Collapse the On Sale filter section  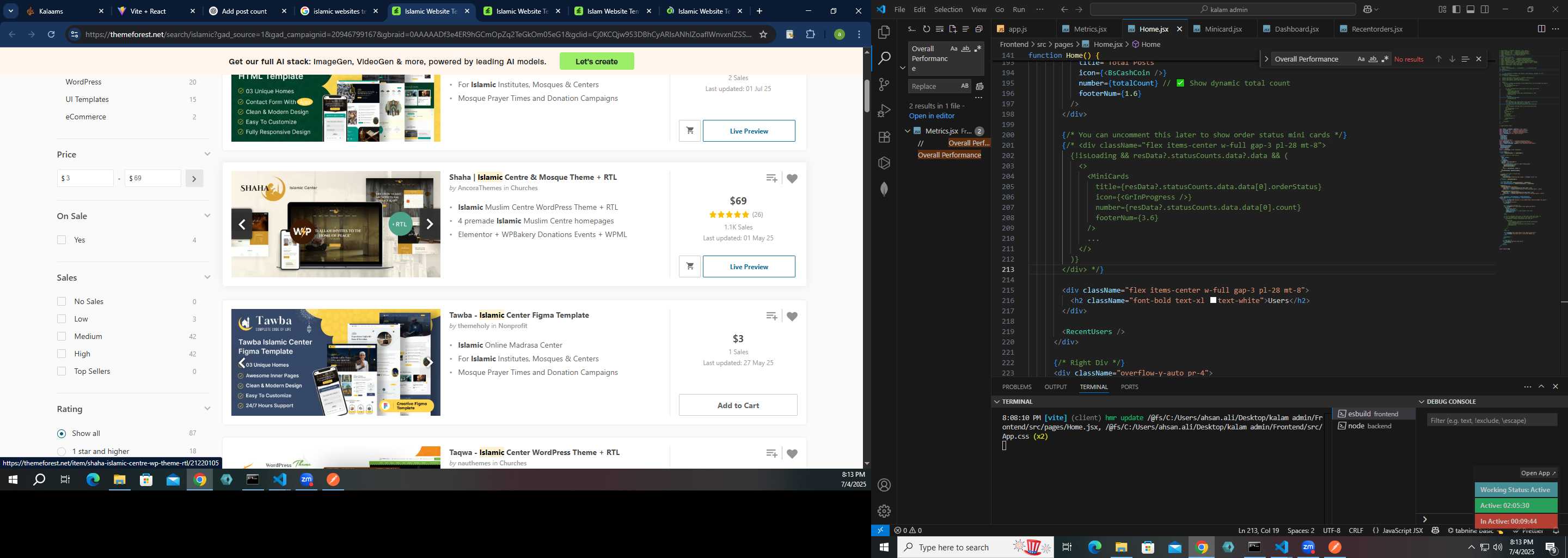coord(207,216)
